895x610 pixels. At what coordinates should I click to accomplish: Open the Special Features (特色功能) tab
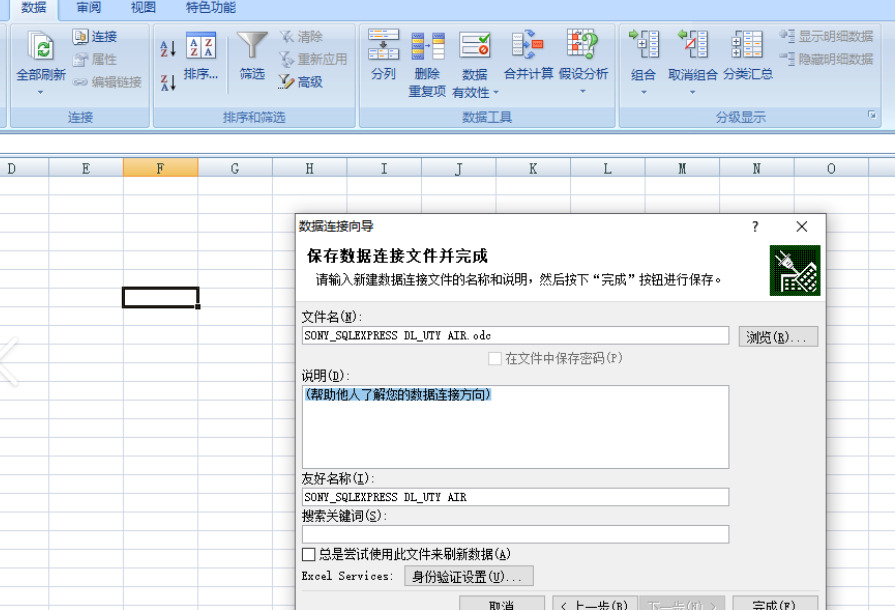coord(211,7)
